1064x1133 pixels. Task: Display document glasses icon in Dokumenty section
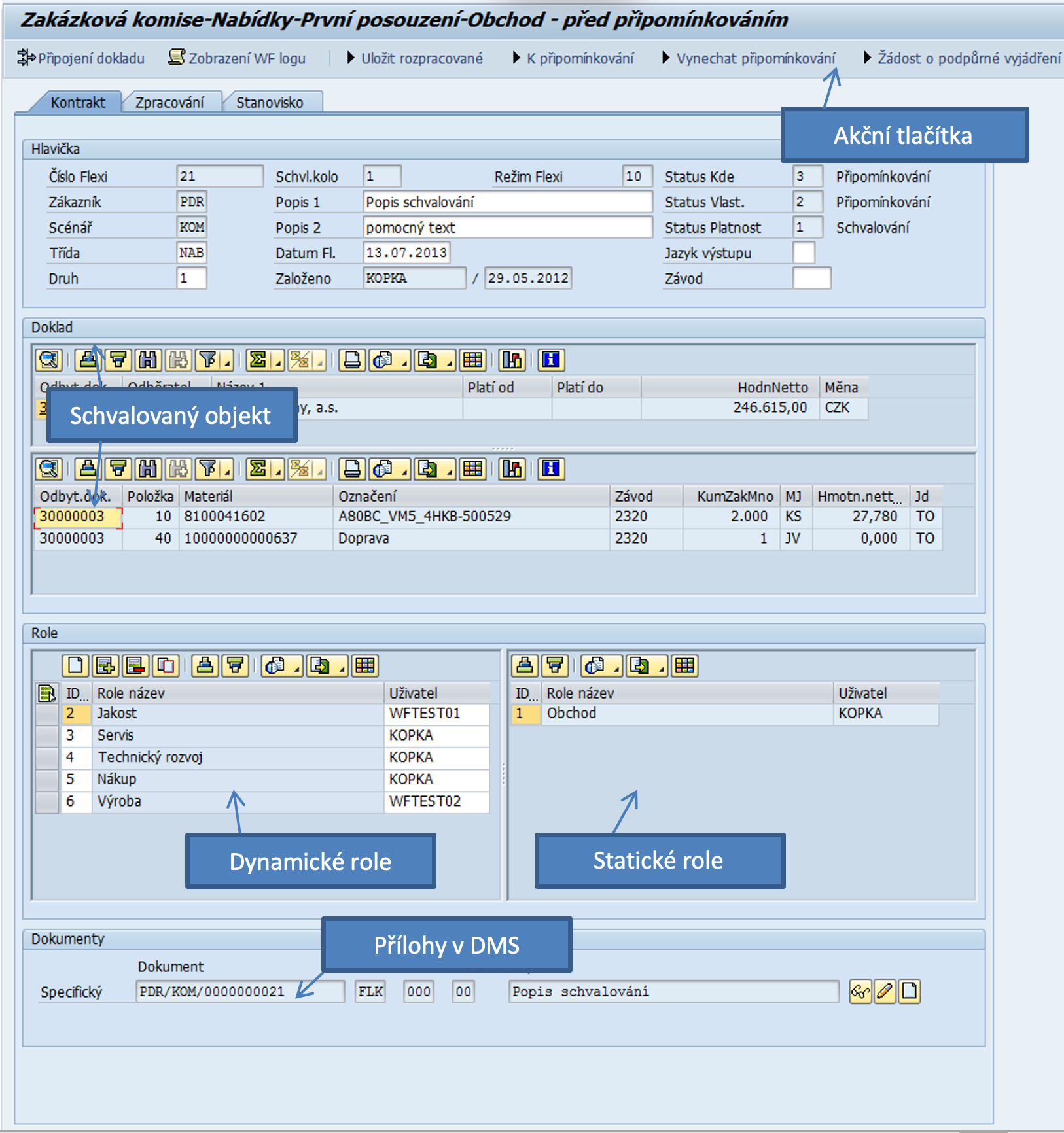[860, 992]
